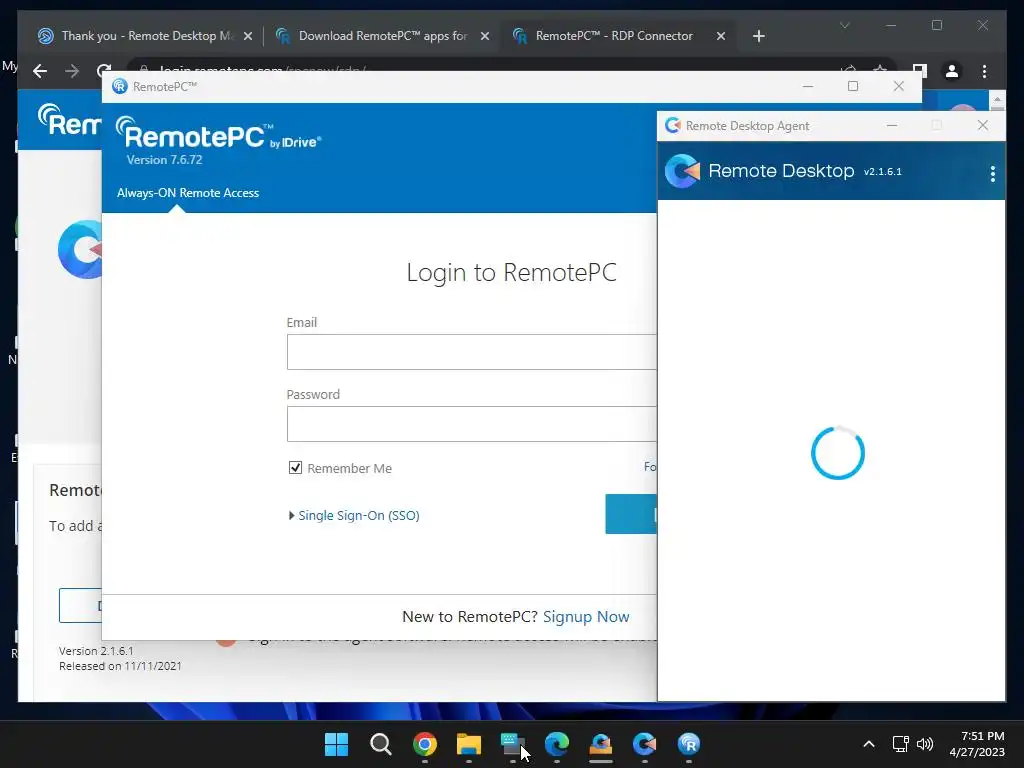Viewport: 1024px width, 768px height.
Task: Click the Version 7.6.72 text
Action: 165,159
